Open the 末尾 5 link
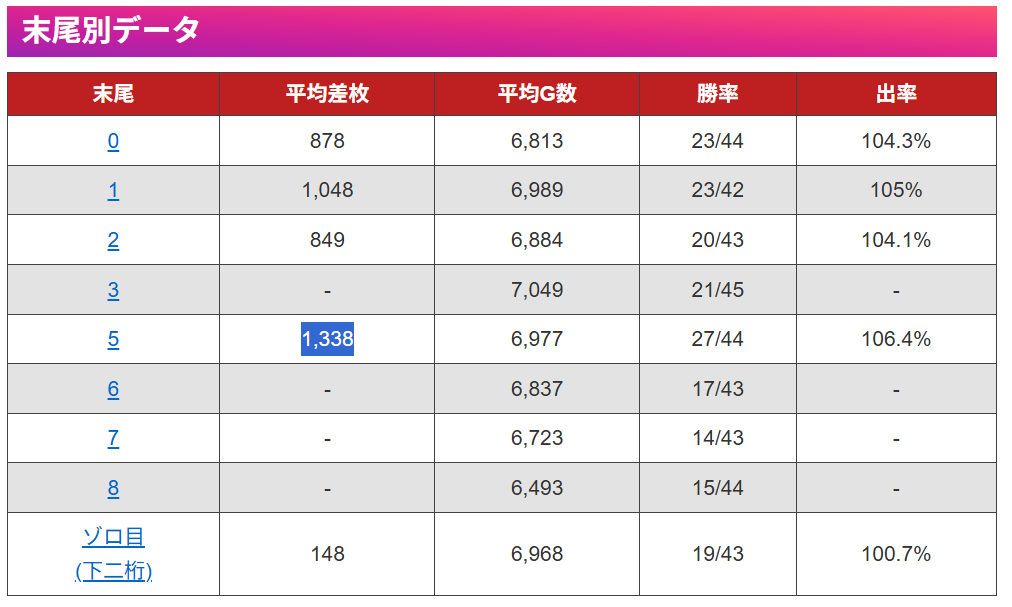The width and height of the screenshot is (1012, 607). tap(113, 339)
